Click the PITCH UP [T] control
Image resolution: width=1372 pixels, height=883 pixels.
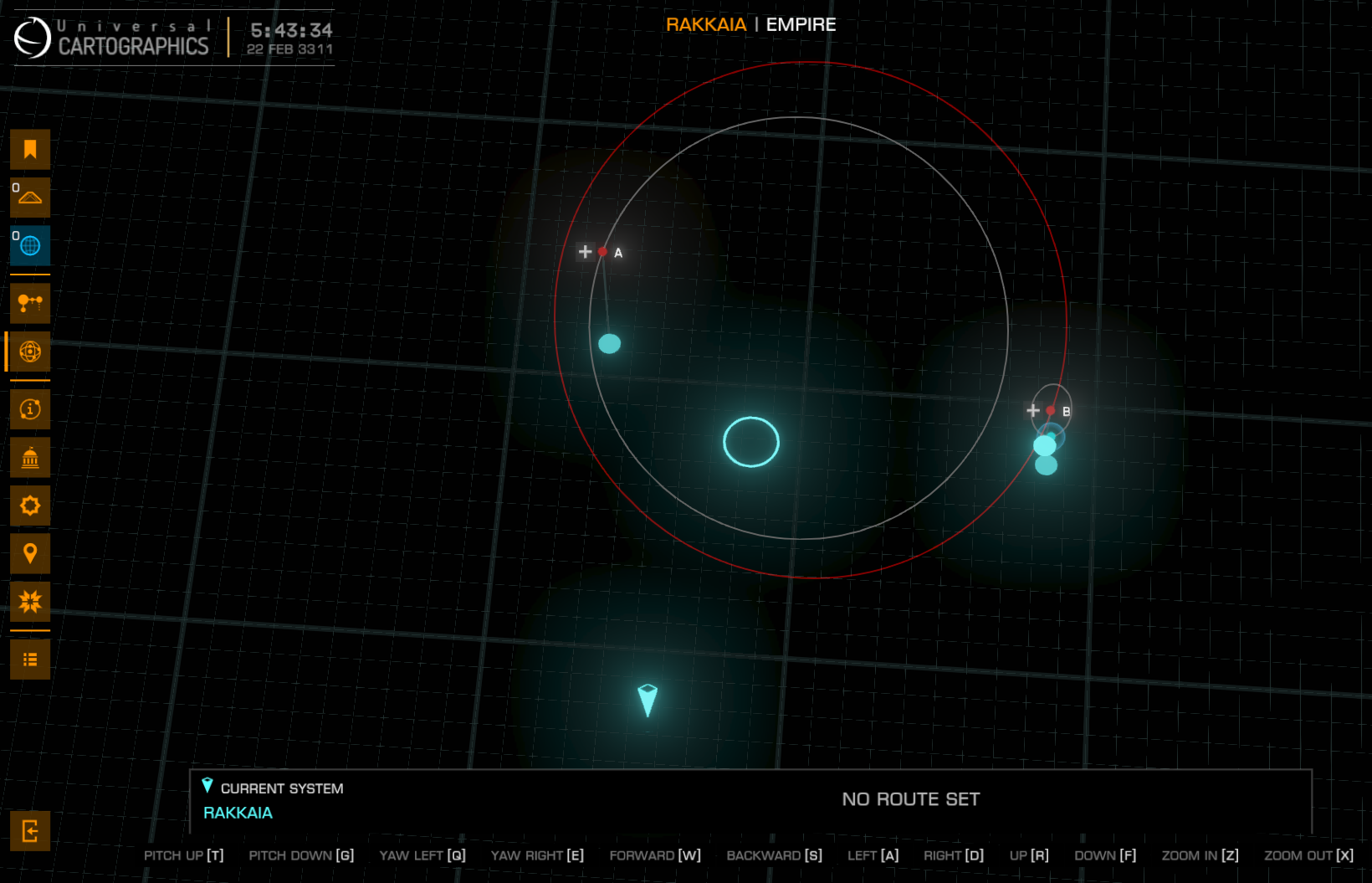coord(184,855)
